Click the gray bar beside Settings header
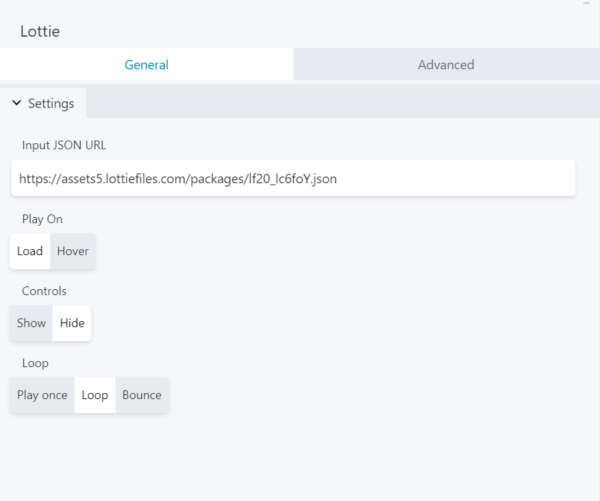This screenshot has height=501, width=600. pyautogui.click(x=342, y=103)
